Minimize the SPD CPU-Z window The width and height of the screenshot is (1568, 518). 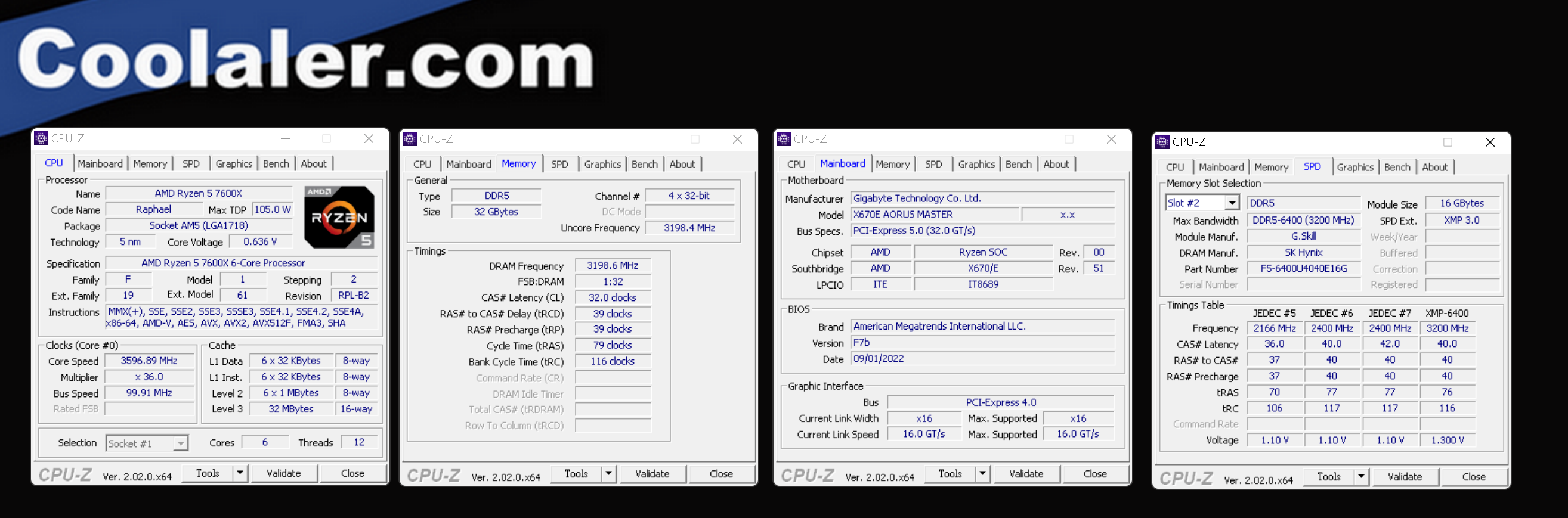[1406, 142]
